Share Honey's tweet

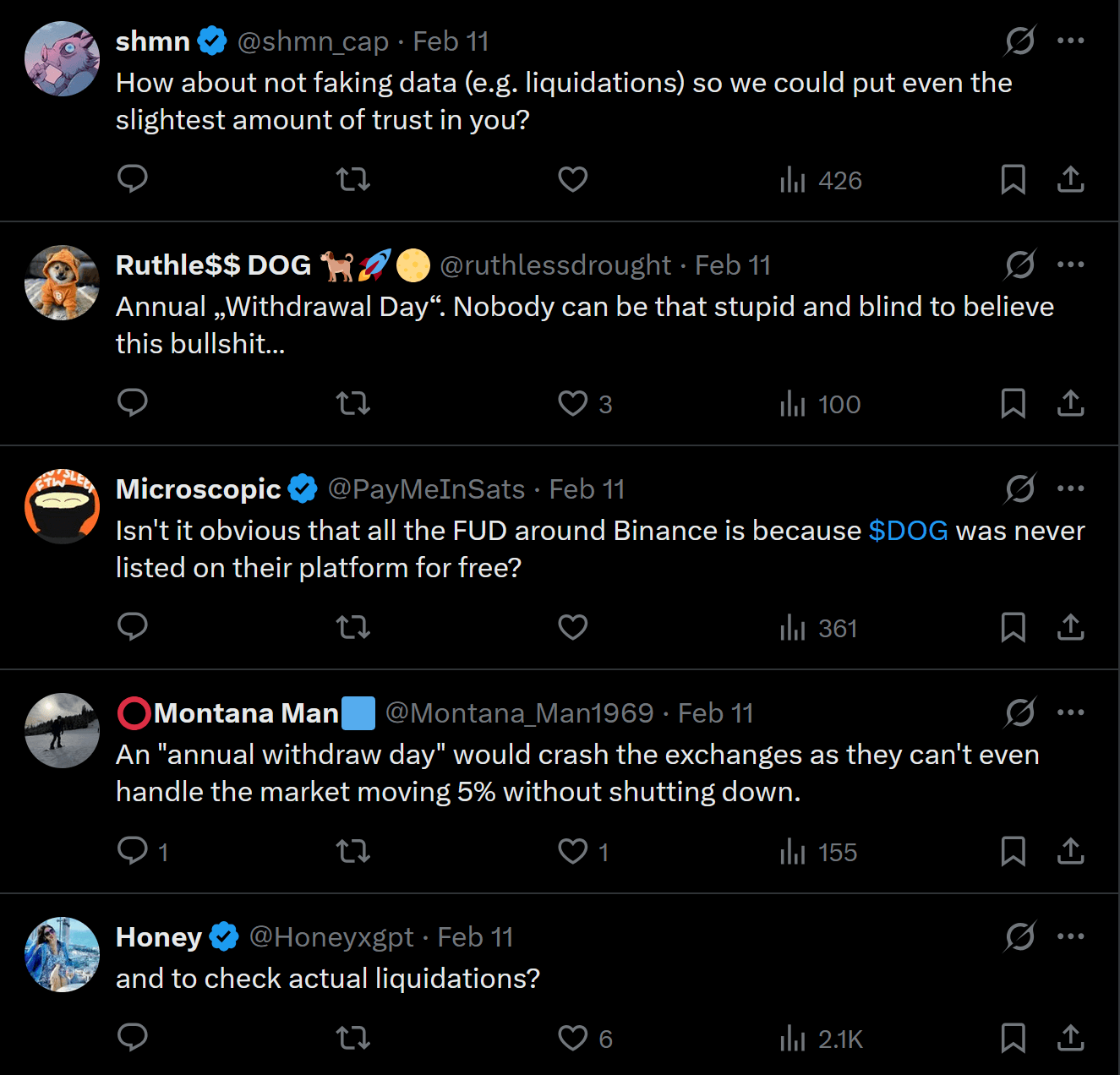[x=1070, y=1037]
